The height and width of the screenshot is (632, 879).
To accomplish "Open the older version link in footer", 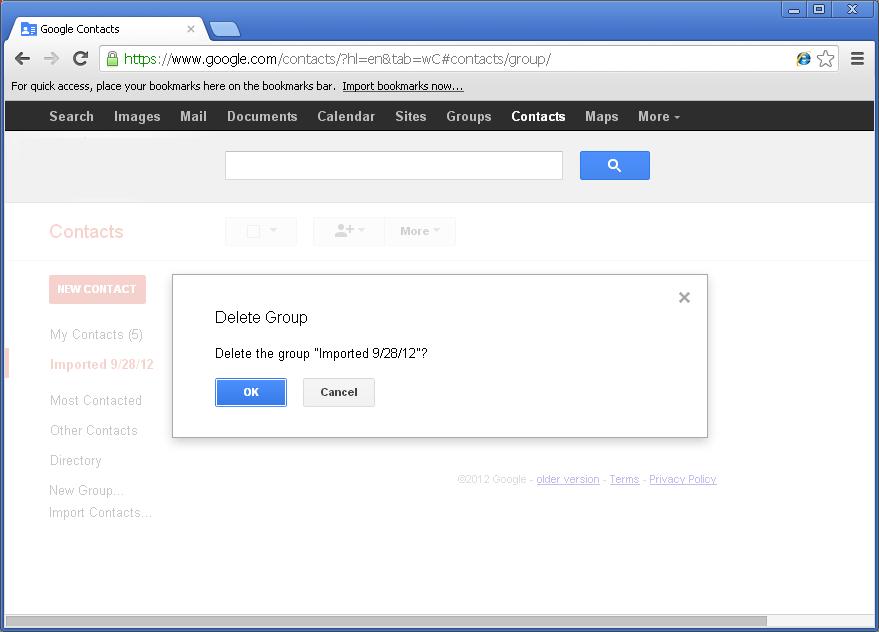I will pos(568,479).
